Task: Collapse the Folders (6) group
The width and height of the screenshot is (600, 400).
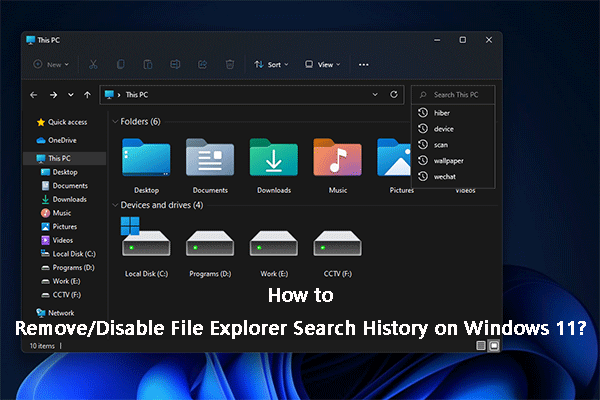Action: click(115, 122)
